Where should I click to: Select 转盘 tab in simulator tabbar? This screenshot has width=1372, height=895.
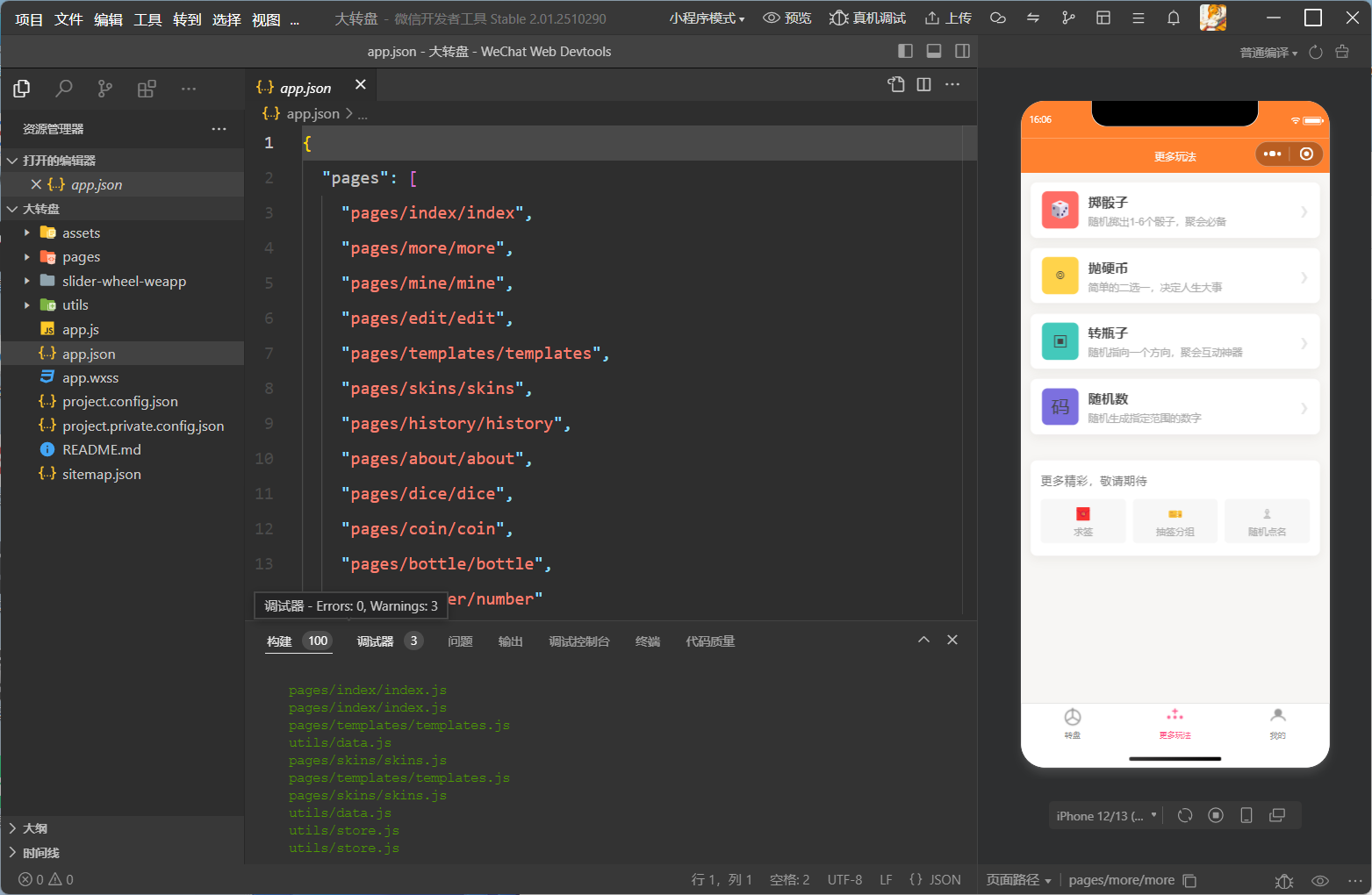point(1073,724)
